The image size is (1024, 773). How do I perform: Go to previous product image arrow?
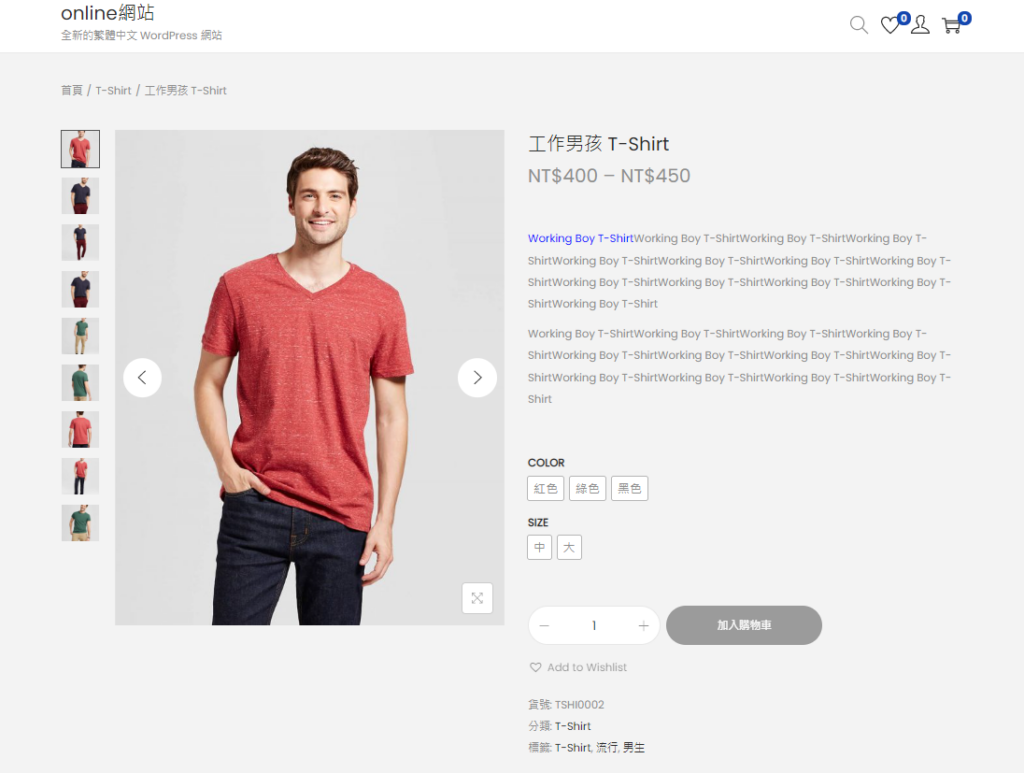click(x=142, y=378)
